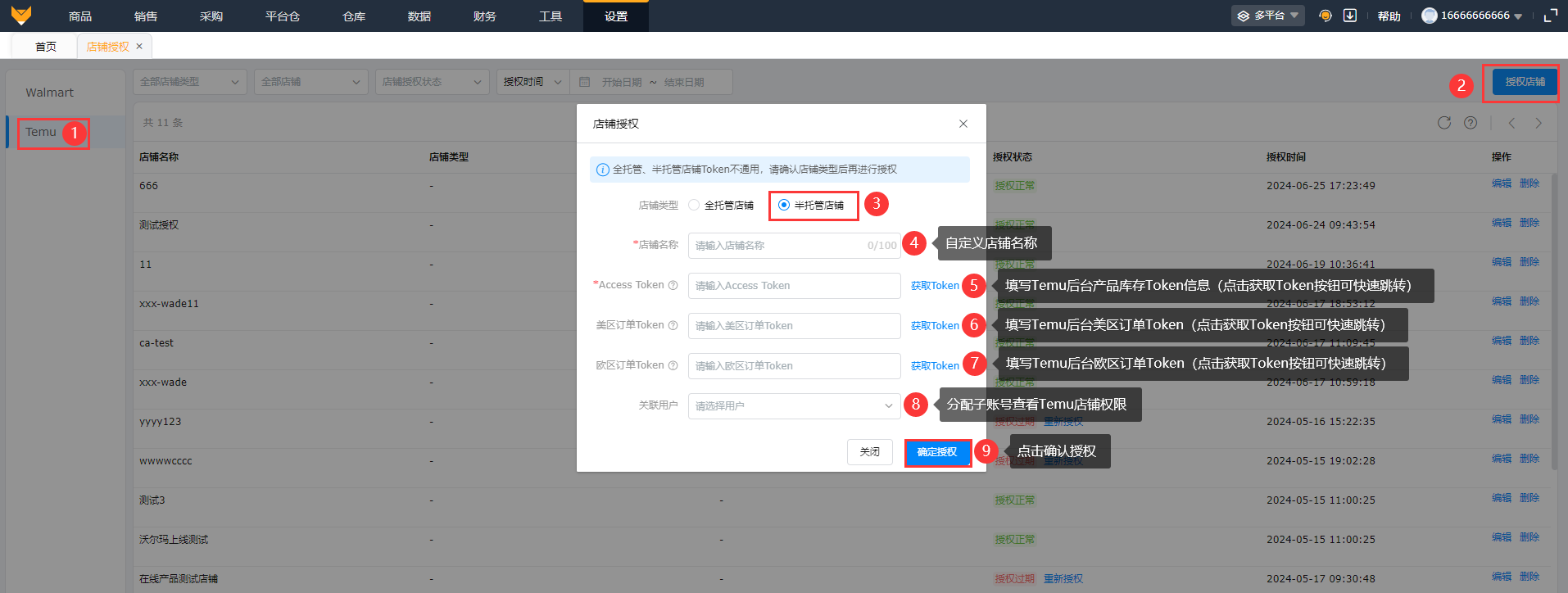The height and width of the screenshot is (593, 1568).
Task: Open the help question mark icon above table
Action: (1471, 123)
